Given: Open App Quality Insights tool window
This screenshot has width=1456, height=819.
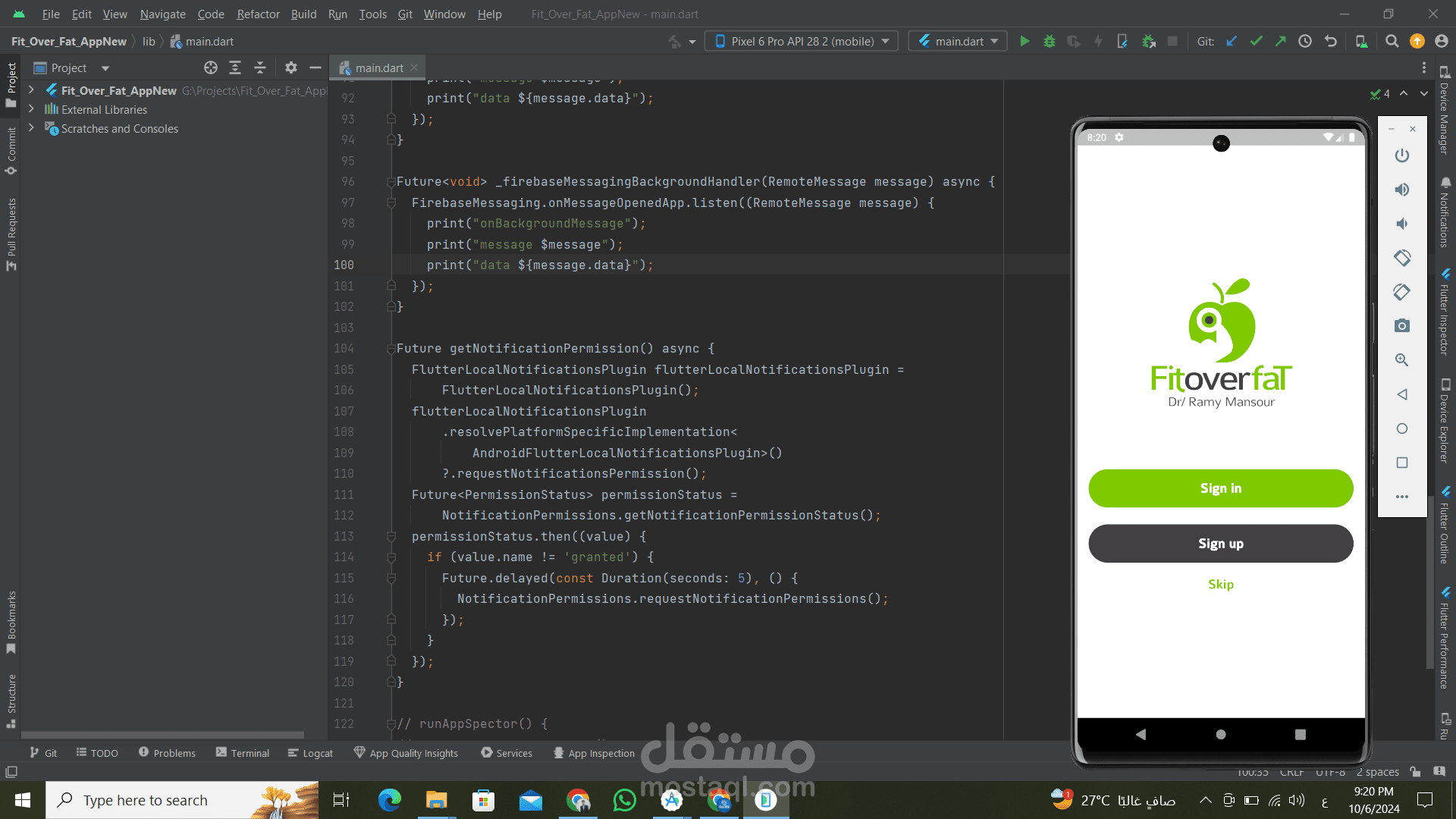Looking at the screenshot, I should 406,753.
